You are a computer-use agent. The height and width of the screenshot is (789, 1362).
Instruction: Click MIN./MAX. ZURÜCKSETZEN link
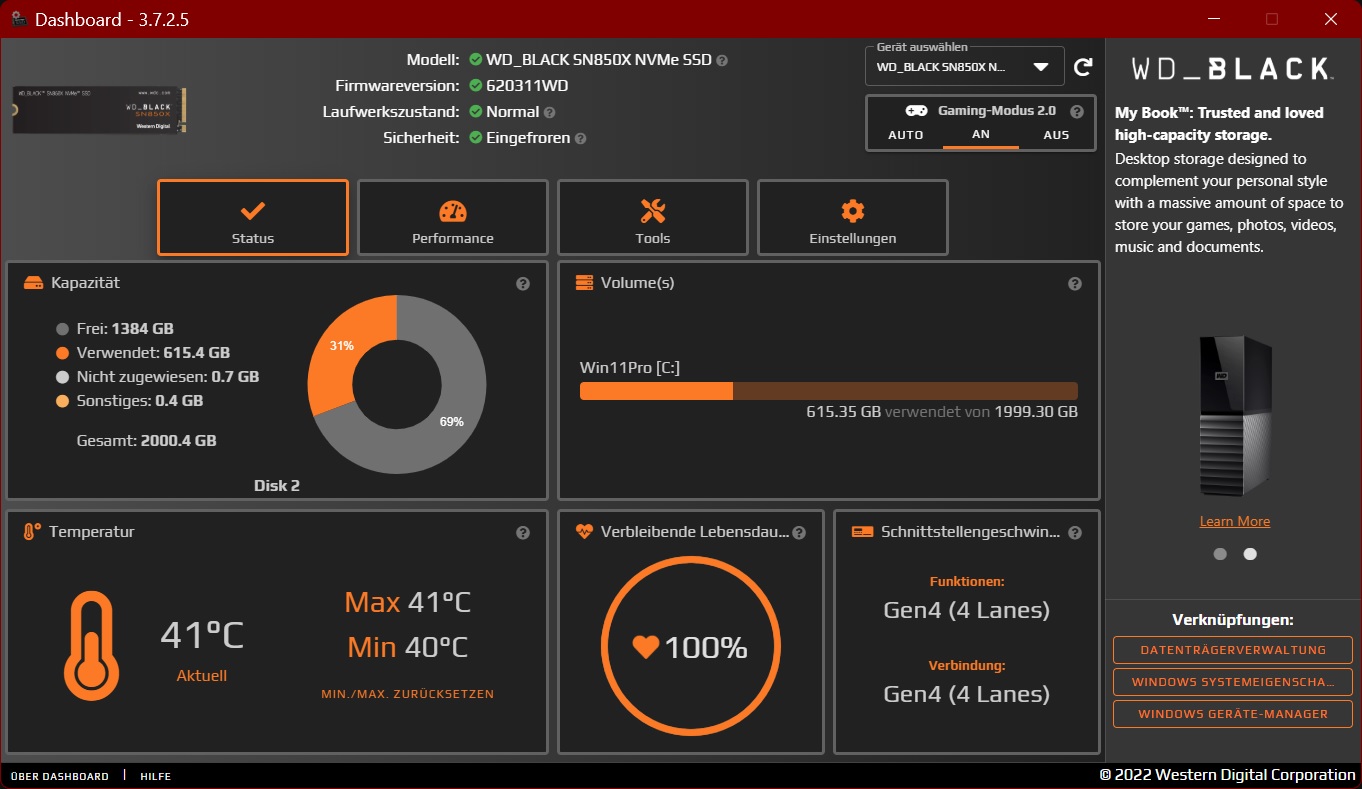point(408,694)
